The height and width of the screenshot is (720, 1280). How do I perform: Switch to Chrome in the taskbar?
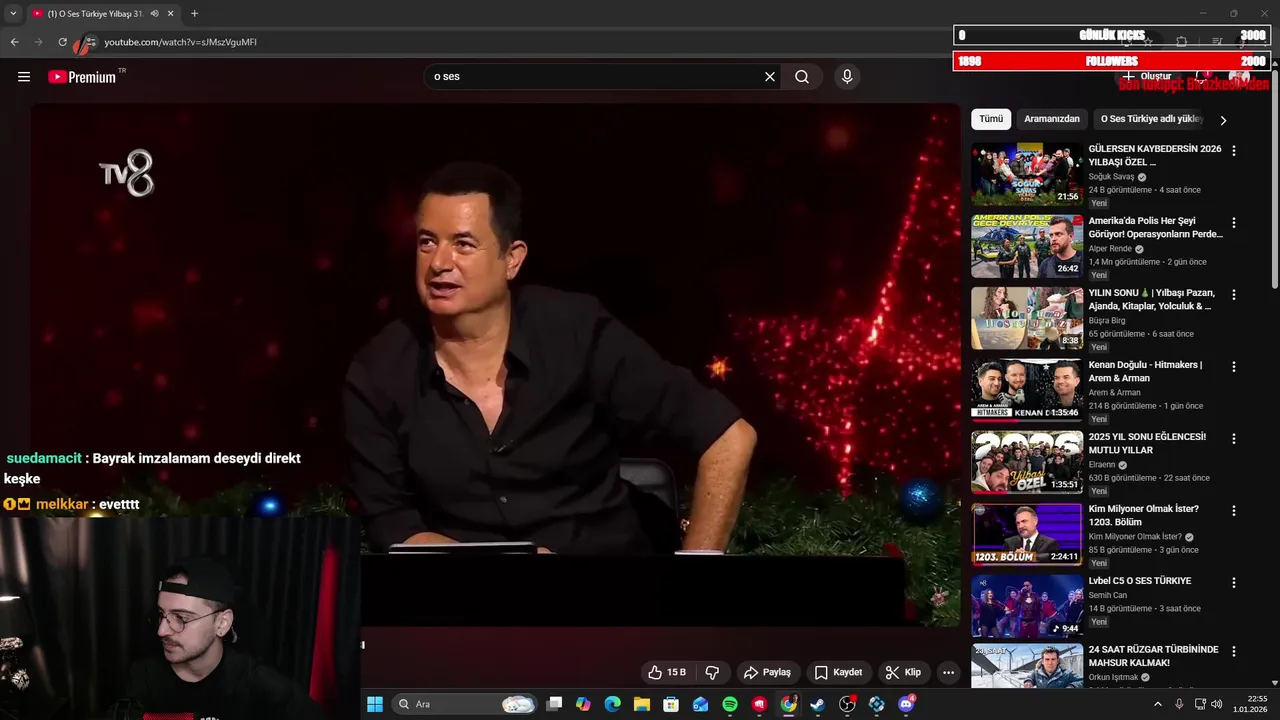click(789, 704)
